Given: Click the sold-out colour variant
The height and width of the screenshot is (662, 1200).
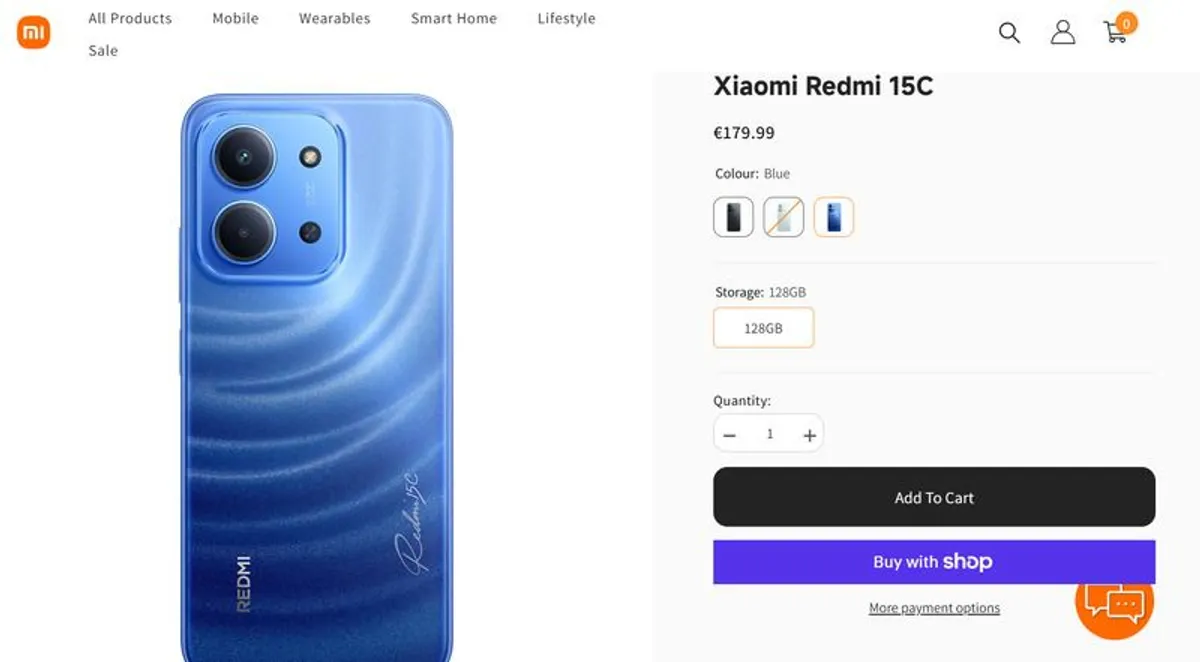Looking at the screenshot, I should (x=783, y=216).
